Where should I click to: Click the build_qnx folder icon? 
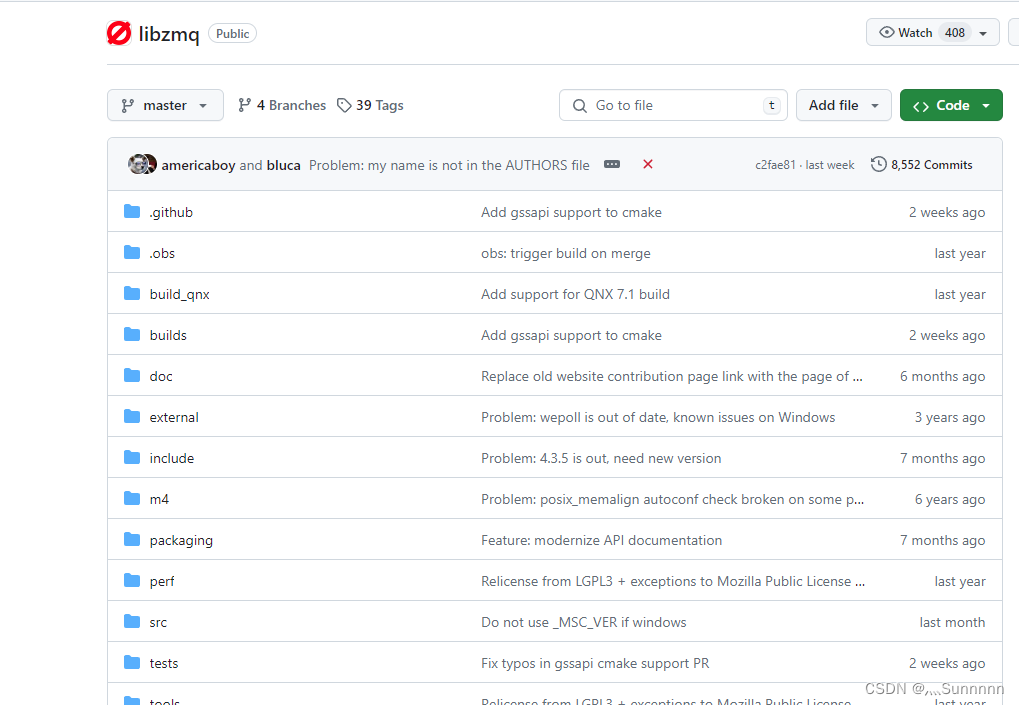click(132, 293)
